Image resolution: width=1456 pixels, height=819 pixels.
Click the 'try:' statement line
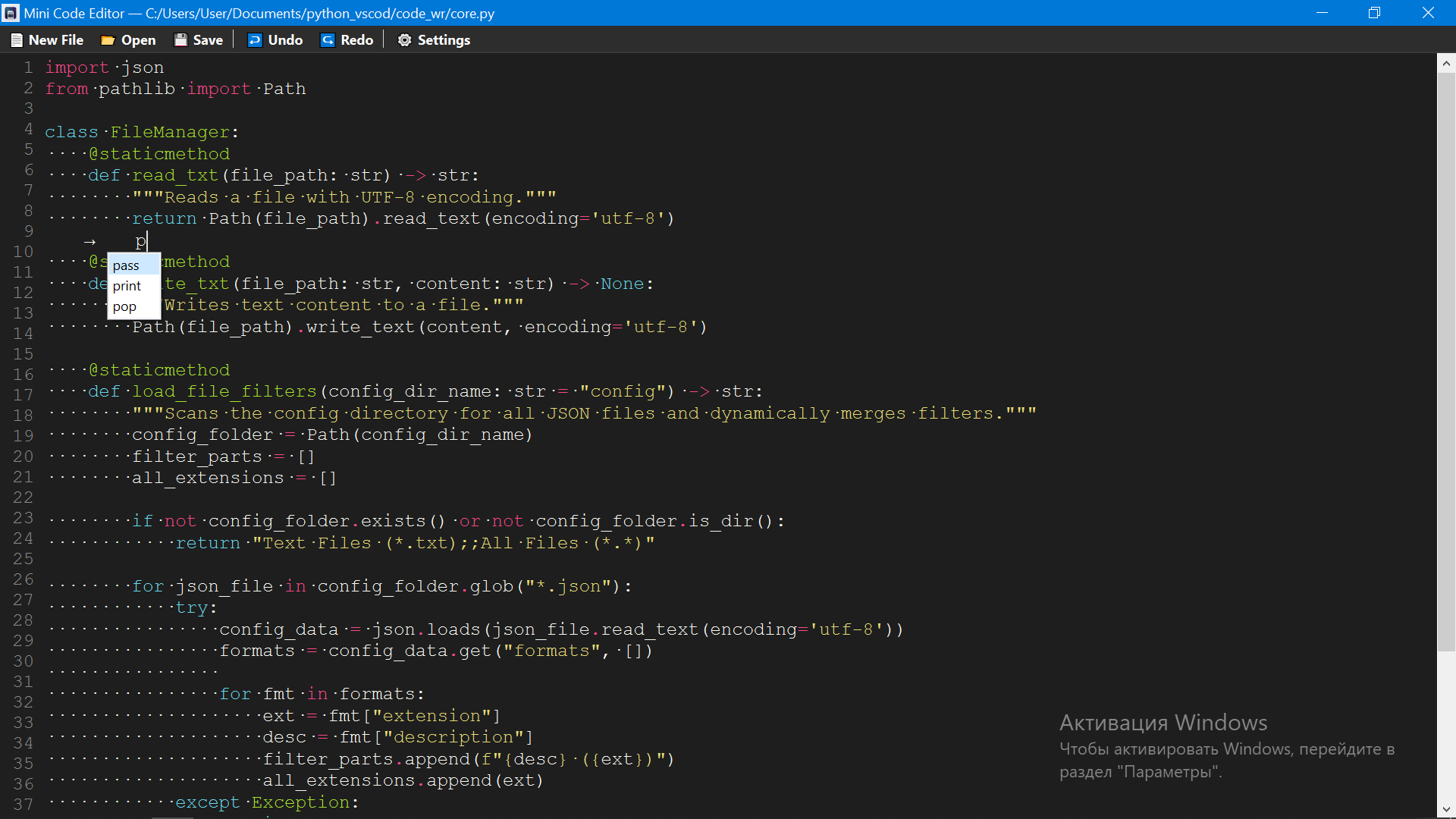[x=196, y=607]
